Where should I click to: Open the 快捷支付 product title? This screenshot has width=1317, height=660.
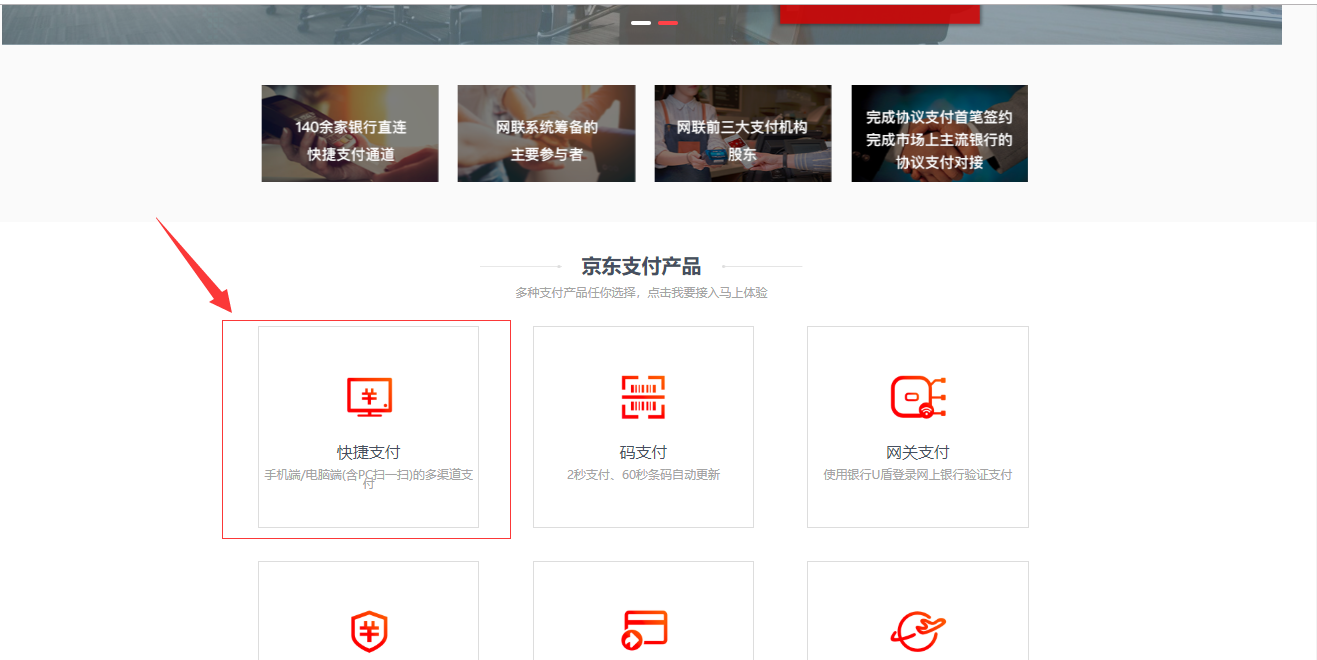click(x=369, y=452)
